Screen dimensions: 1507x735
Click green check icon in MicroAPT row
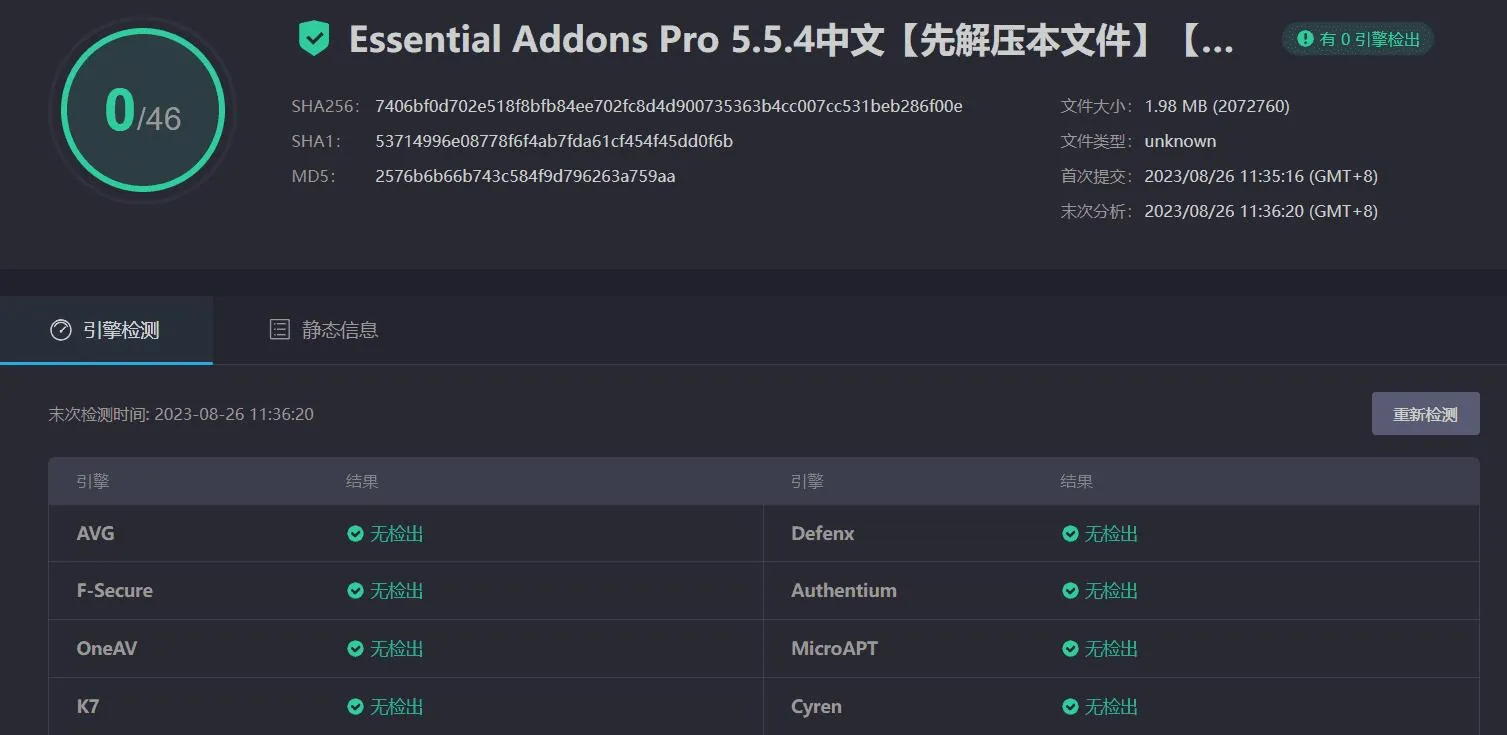coord(1070,649)
